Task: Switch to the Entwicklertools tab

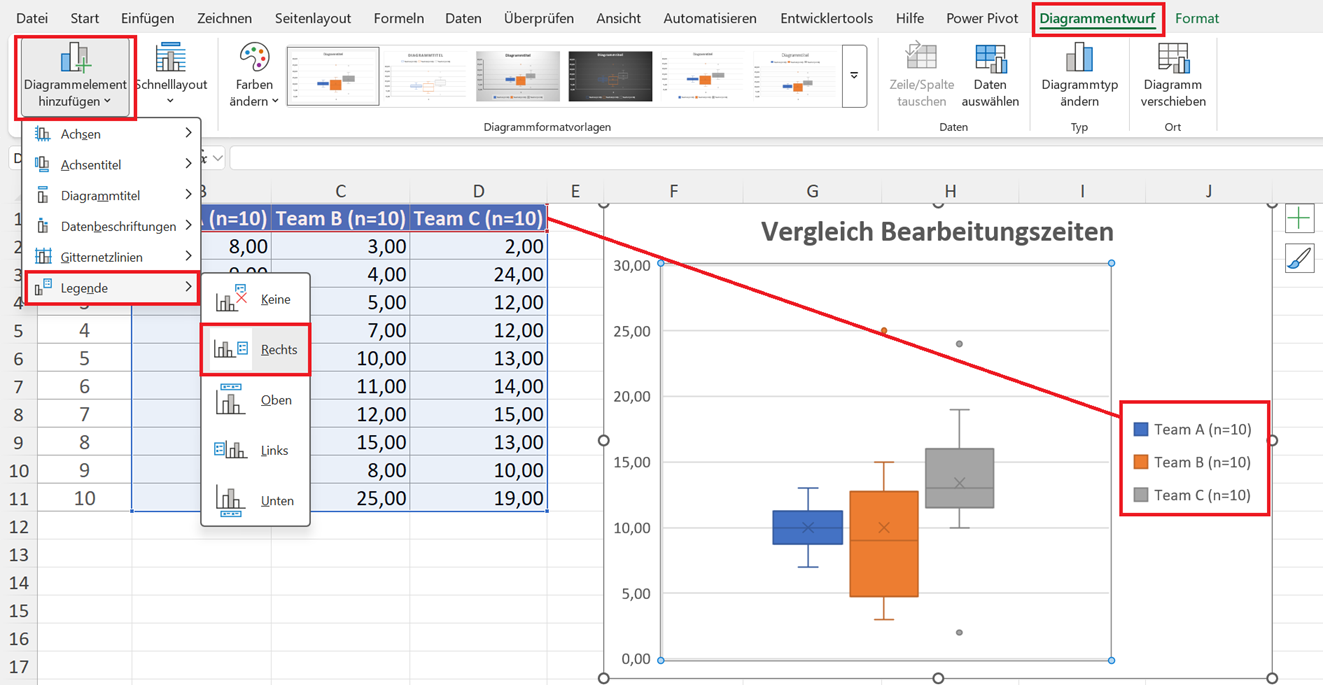Action: tap(826, 18)
